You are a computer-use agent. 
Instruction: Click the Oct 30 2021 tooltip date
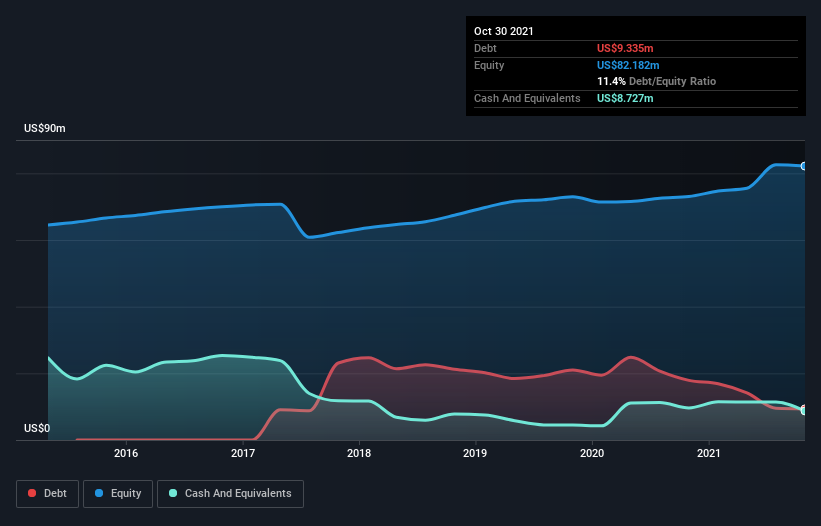coord(504,31)
